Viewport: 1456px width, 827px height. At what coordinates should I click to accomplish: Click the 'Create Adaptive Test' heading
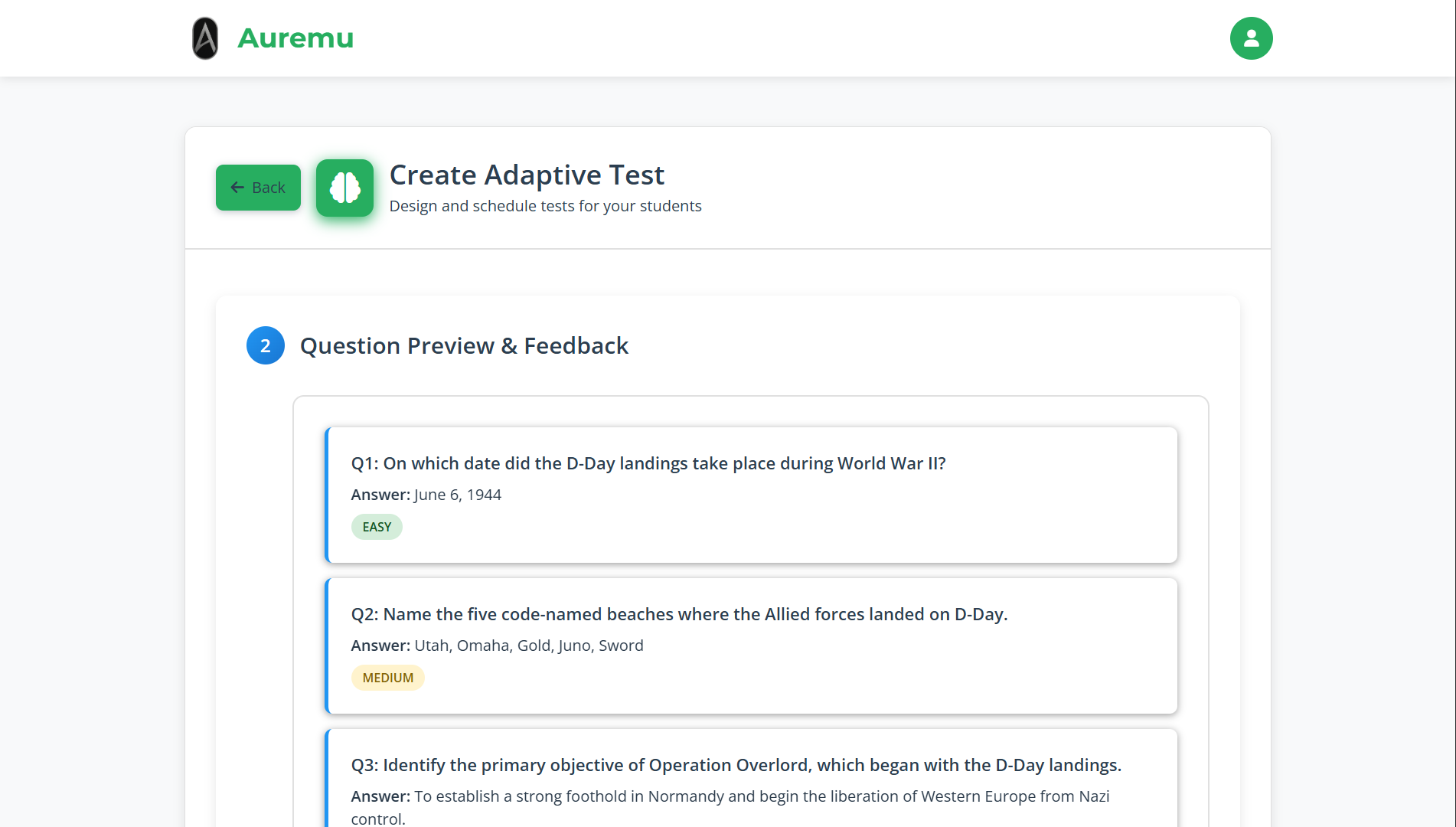tap(527, 175)
